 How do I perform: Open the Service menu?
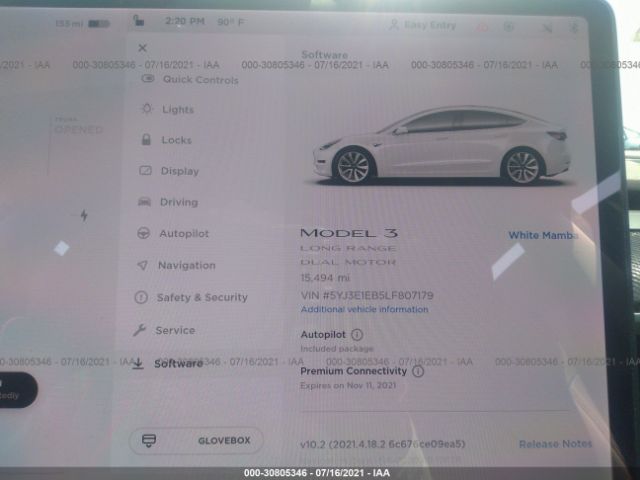click(x=164, y=330)
